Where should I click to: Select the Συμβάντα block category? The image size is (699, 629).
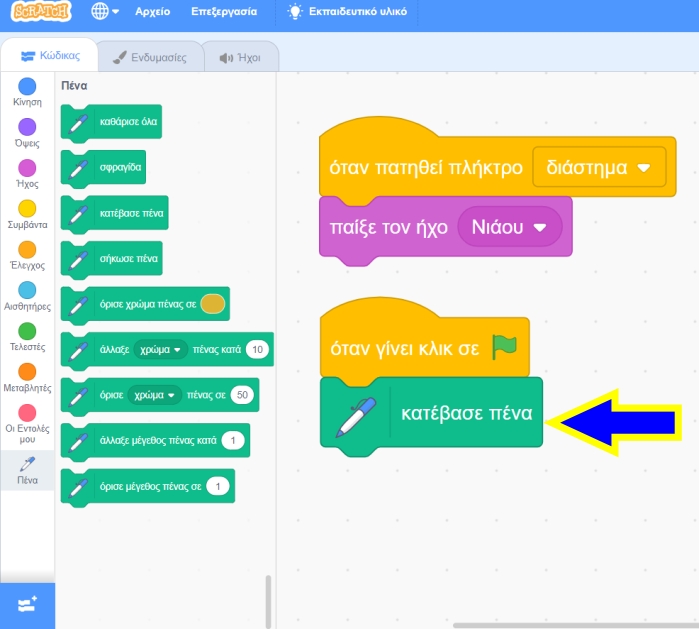pyautogui.click(x=27, y=214)
